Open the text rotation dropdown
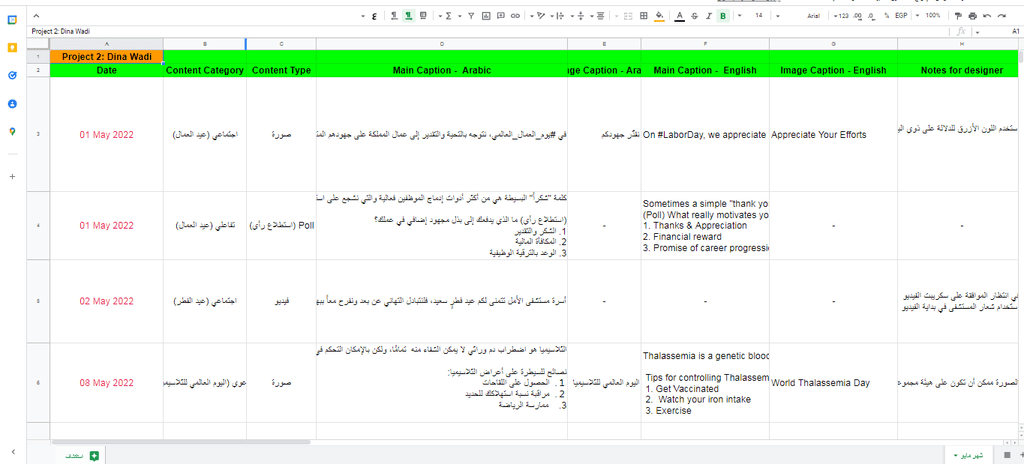 point(537,16)
